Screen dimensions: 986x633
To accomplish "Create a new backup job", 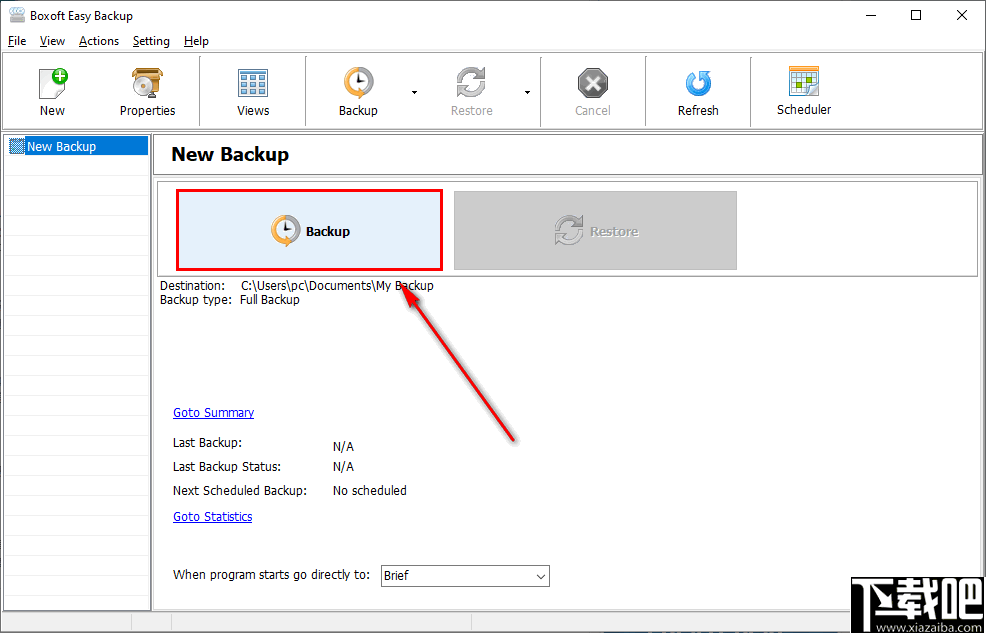I will pos(52,90).
